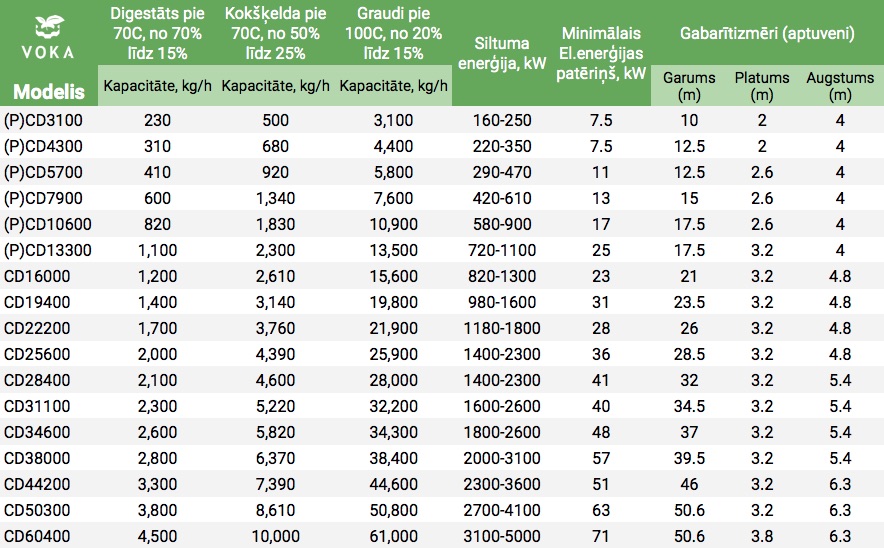884x548 pixels.
Task: Click the Kokšķelda pie 70C header
Action: [x=276, y=33]
